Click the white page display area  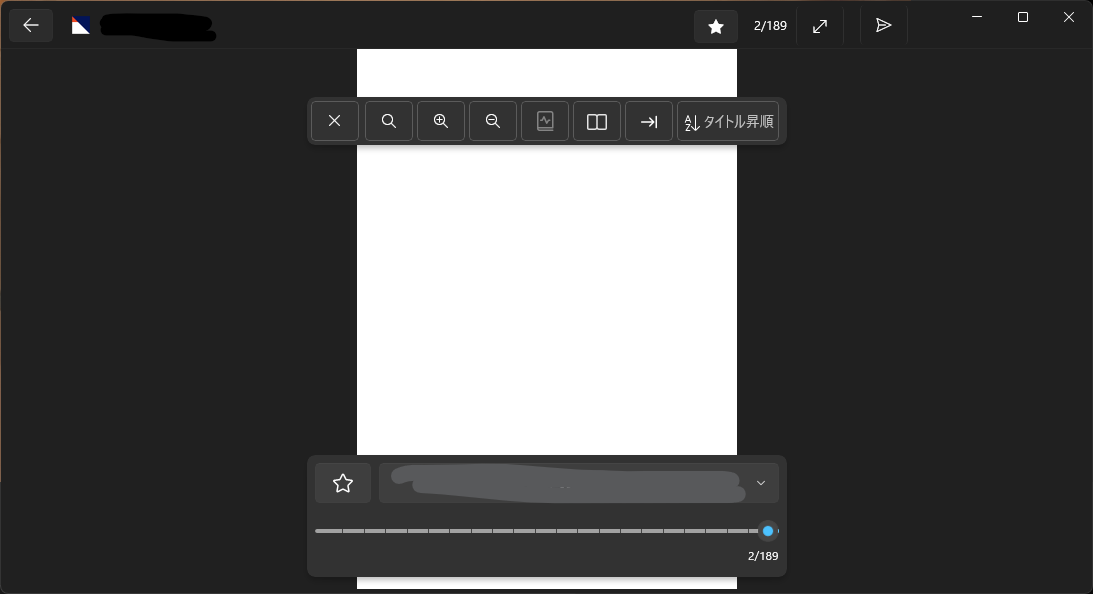[546, 300]
